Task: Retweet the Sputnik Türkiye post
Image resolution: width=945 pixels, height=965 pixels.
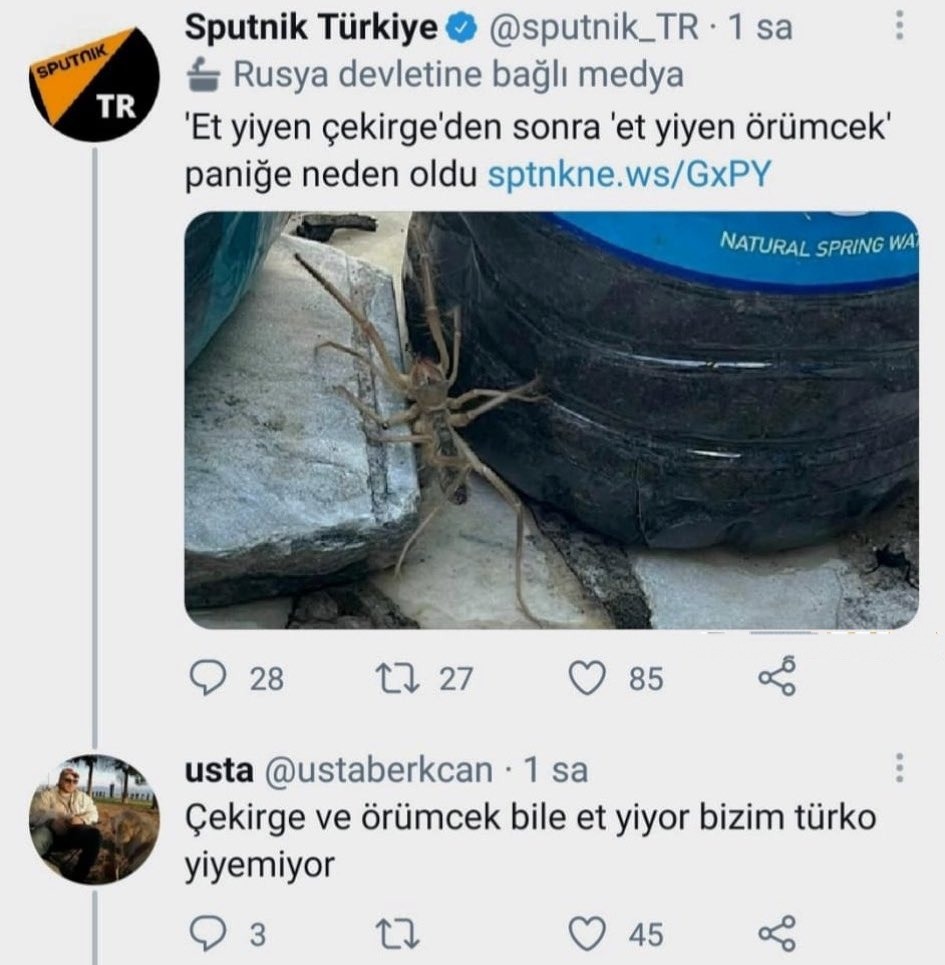Action: (398, 678)
